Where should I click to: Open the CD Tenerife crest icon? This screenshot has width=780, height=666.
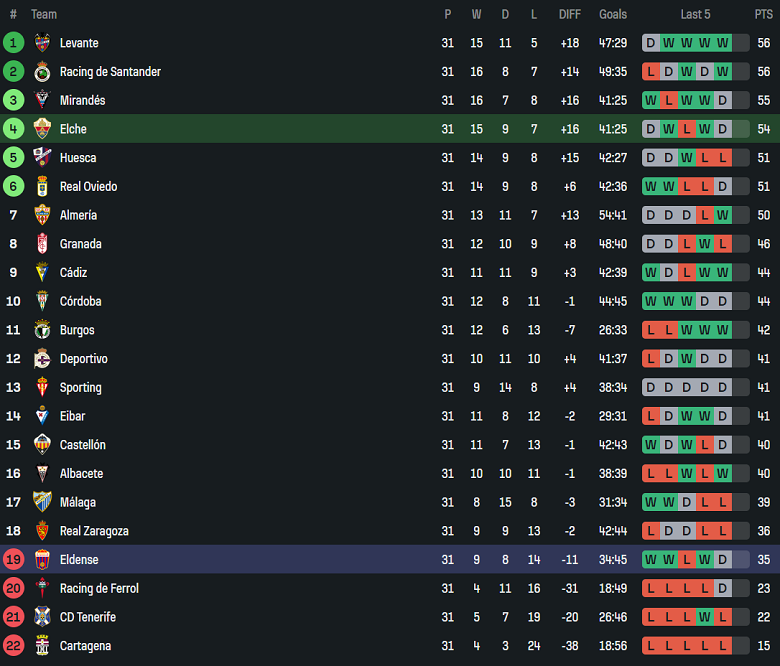pos(42,617)
